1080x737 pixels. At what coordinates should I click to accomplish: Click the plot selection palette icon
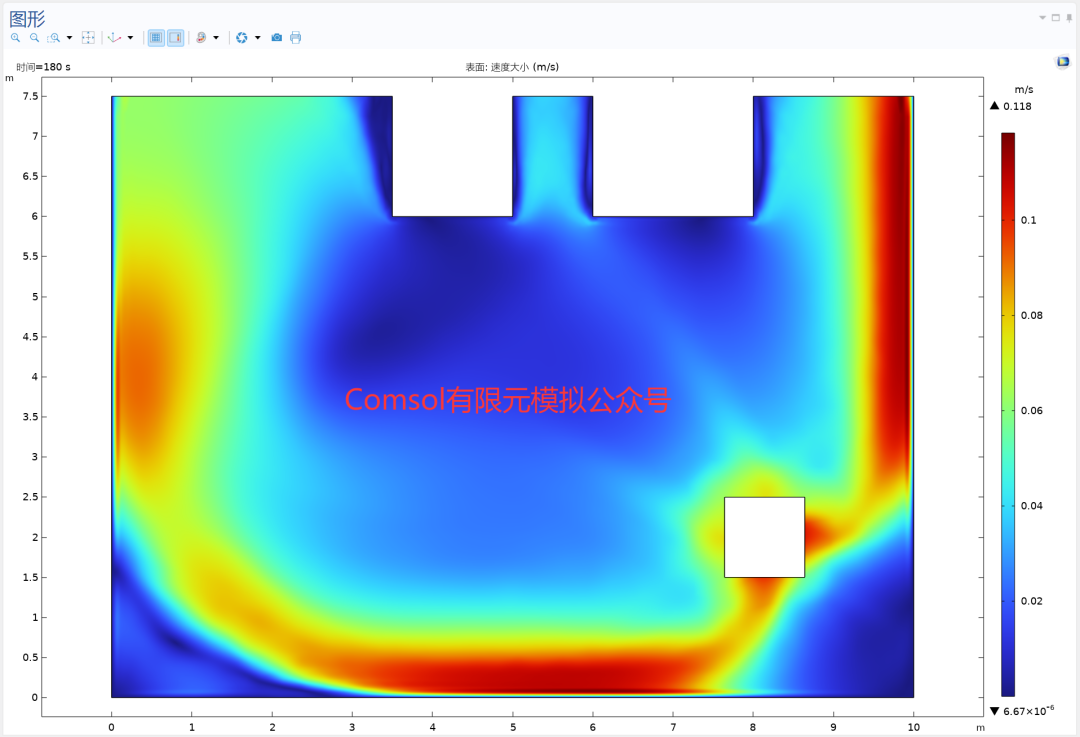tap(201, 38)
